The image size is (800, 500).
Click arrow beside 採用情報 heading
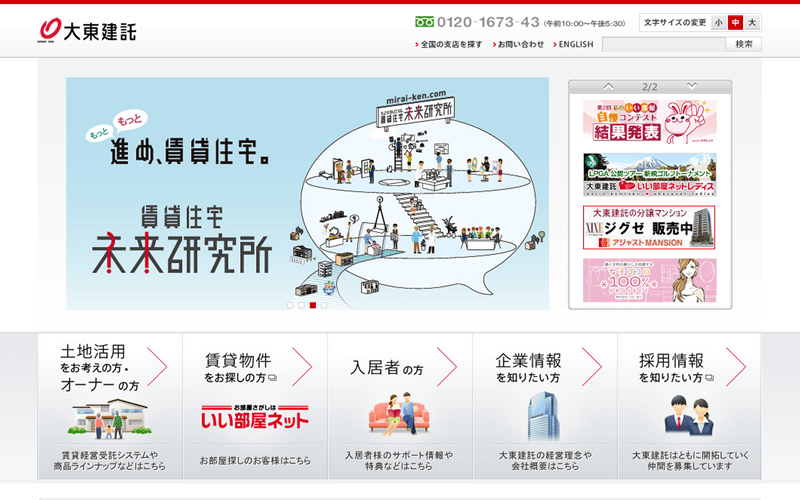tap(736, 366)
